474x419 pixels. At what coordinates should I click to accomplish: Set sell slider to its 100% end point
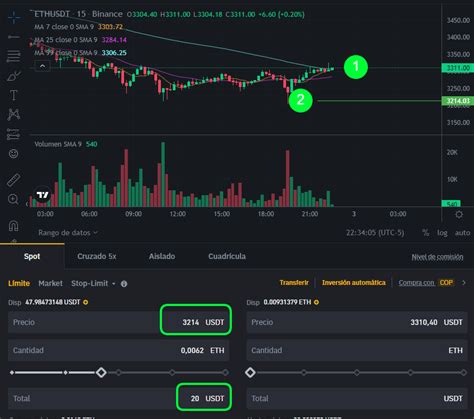click(x=464, y=372)
